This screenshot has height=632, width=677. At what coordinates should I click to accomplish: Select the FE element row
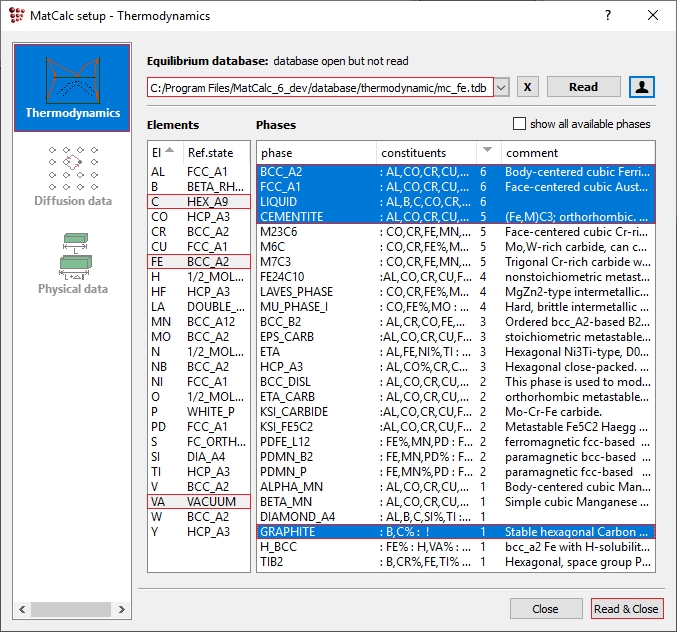pyautogui.click(x=198, y=260)
